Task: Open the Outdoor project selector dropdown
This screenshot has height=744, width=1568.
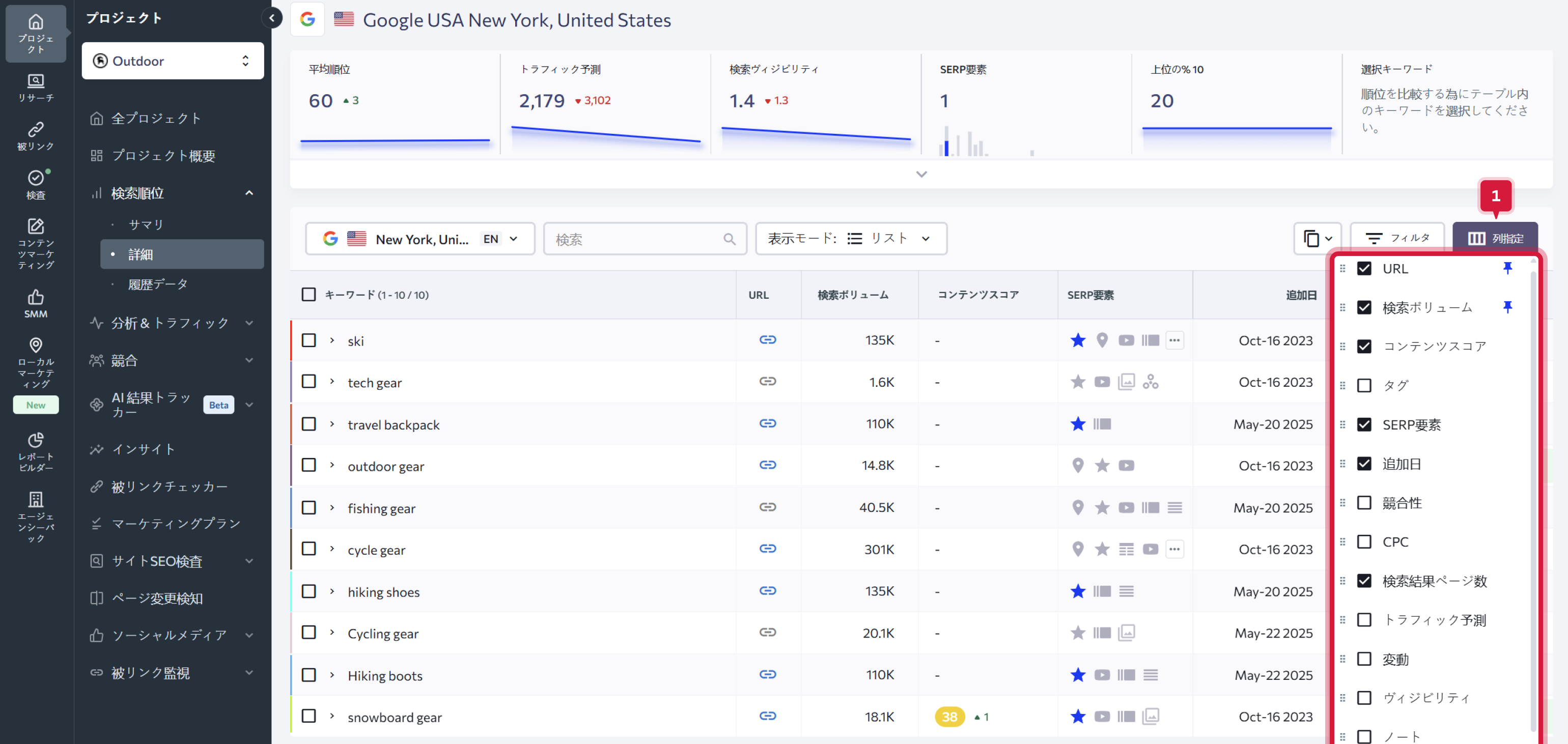Action: (173, 61)
